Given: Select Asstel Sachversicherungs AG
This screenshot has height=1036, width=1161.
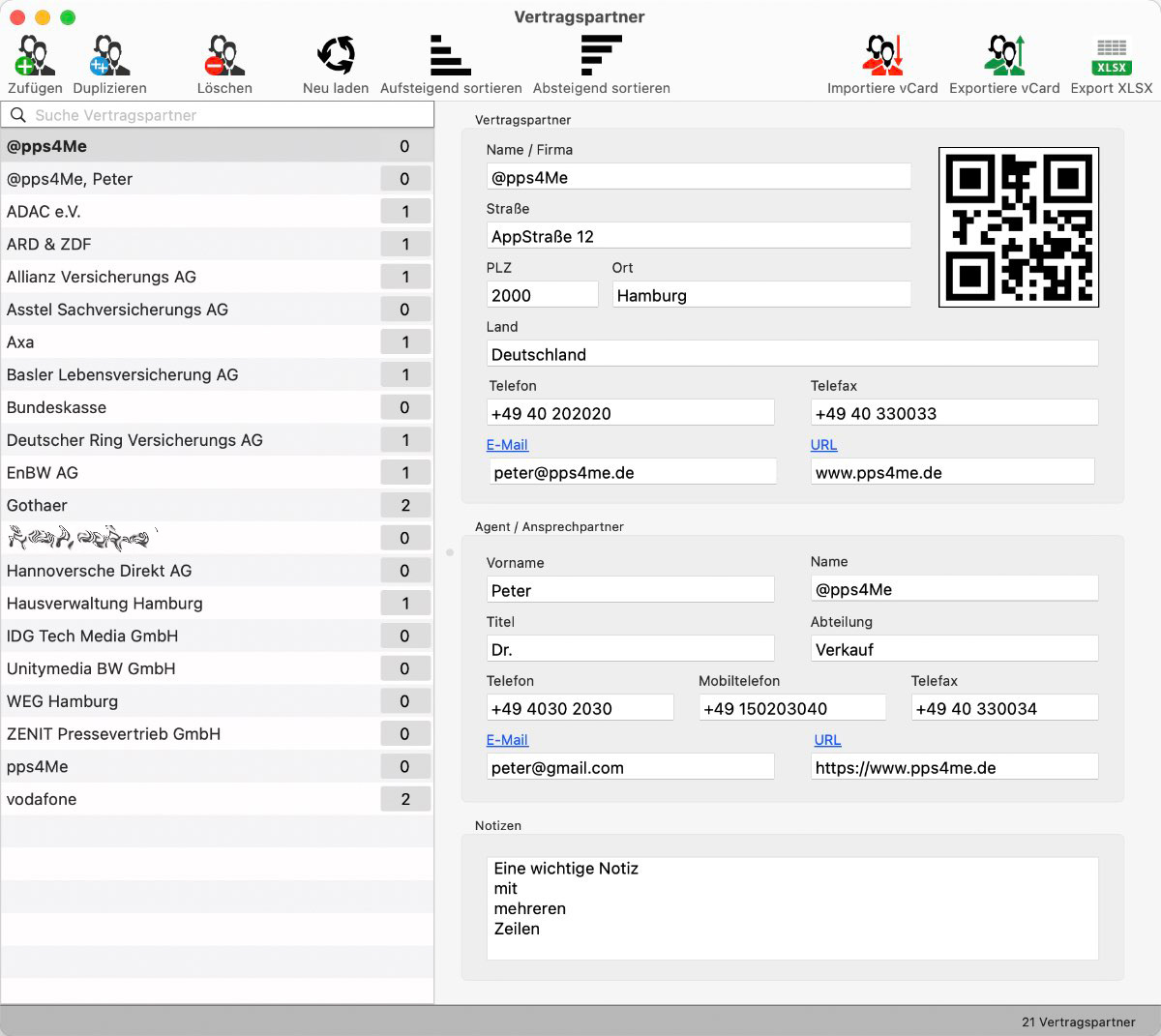Looking at the screenshot, I should click(x=217, y=310).
